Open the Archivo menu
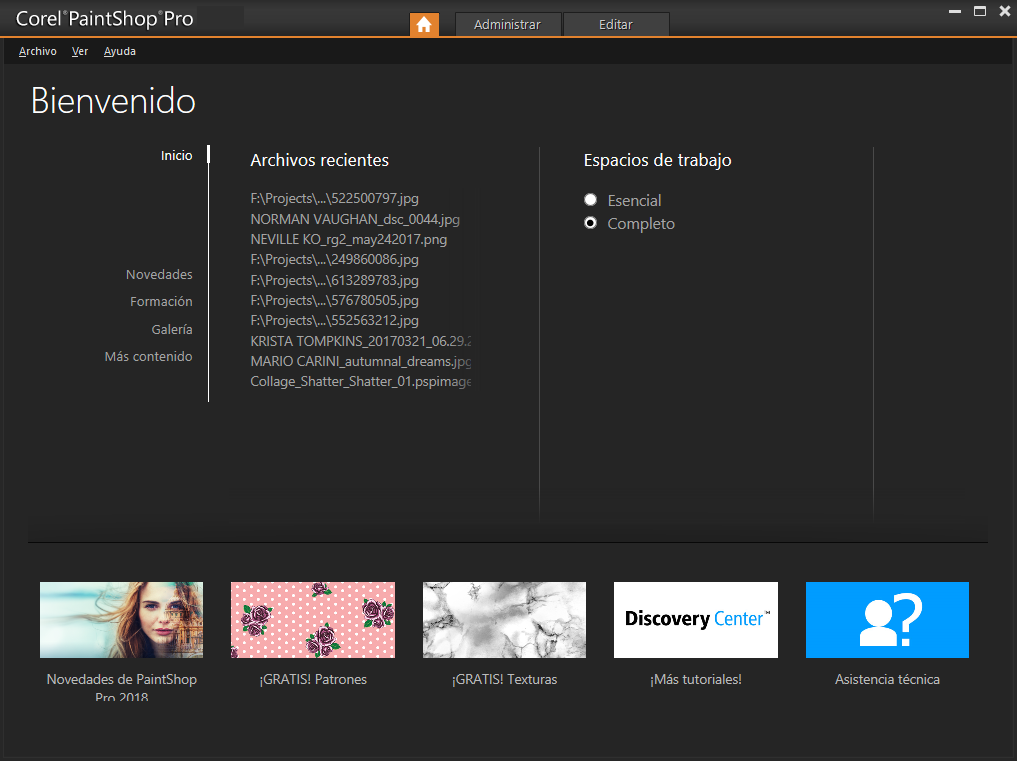1017x761 pixels. coord(38,51)
